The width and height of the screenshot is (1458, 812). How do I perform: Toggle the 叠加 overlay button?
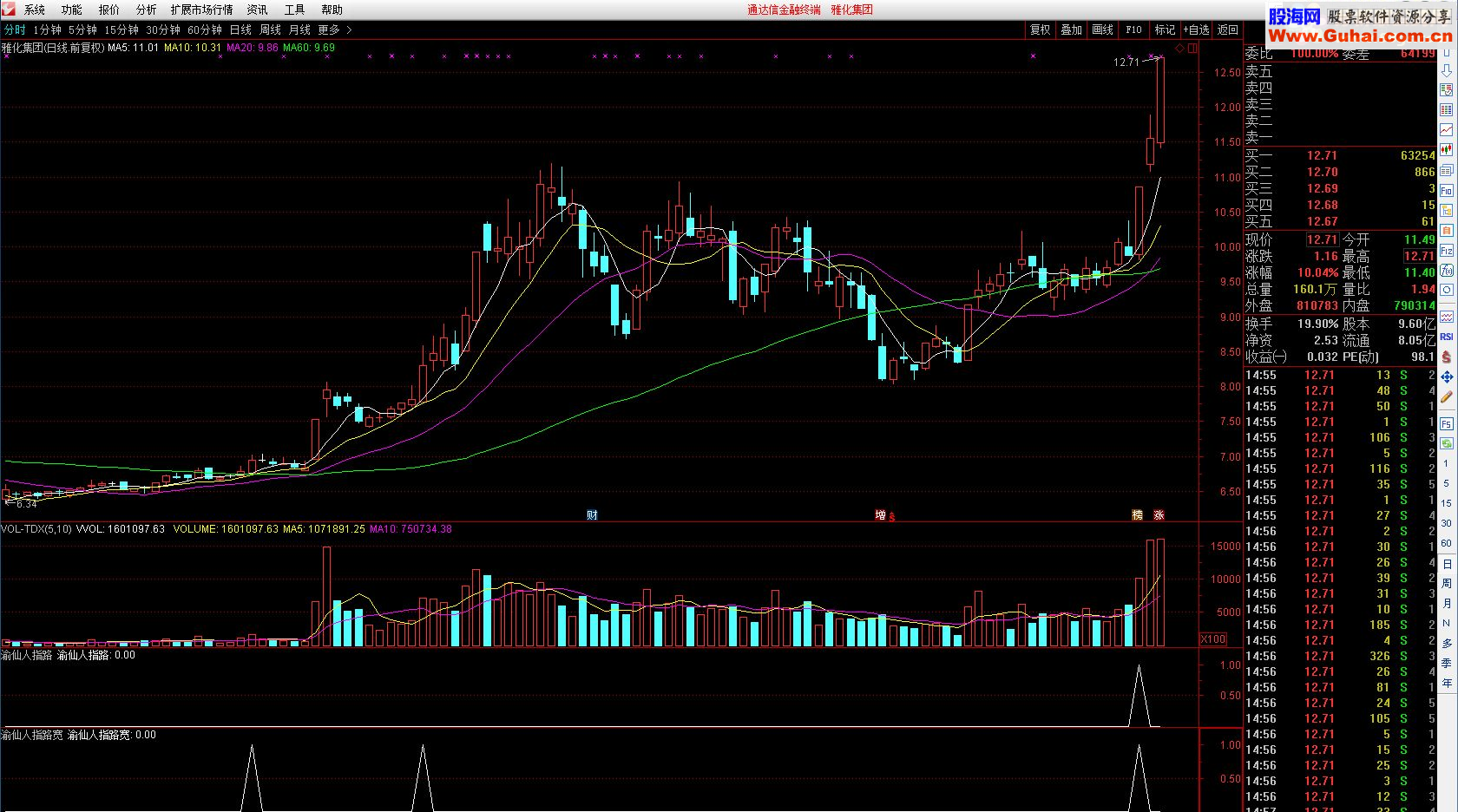click(1072, 29)
